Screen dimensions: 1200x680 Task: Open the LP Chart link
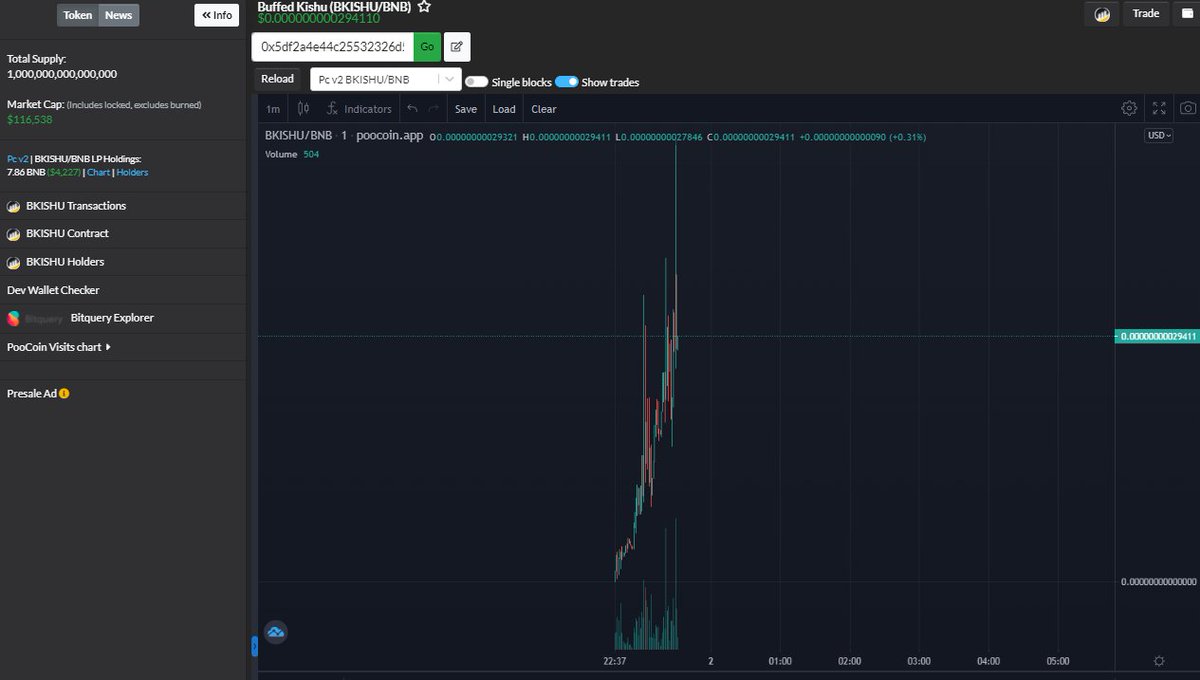(98, 173)
